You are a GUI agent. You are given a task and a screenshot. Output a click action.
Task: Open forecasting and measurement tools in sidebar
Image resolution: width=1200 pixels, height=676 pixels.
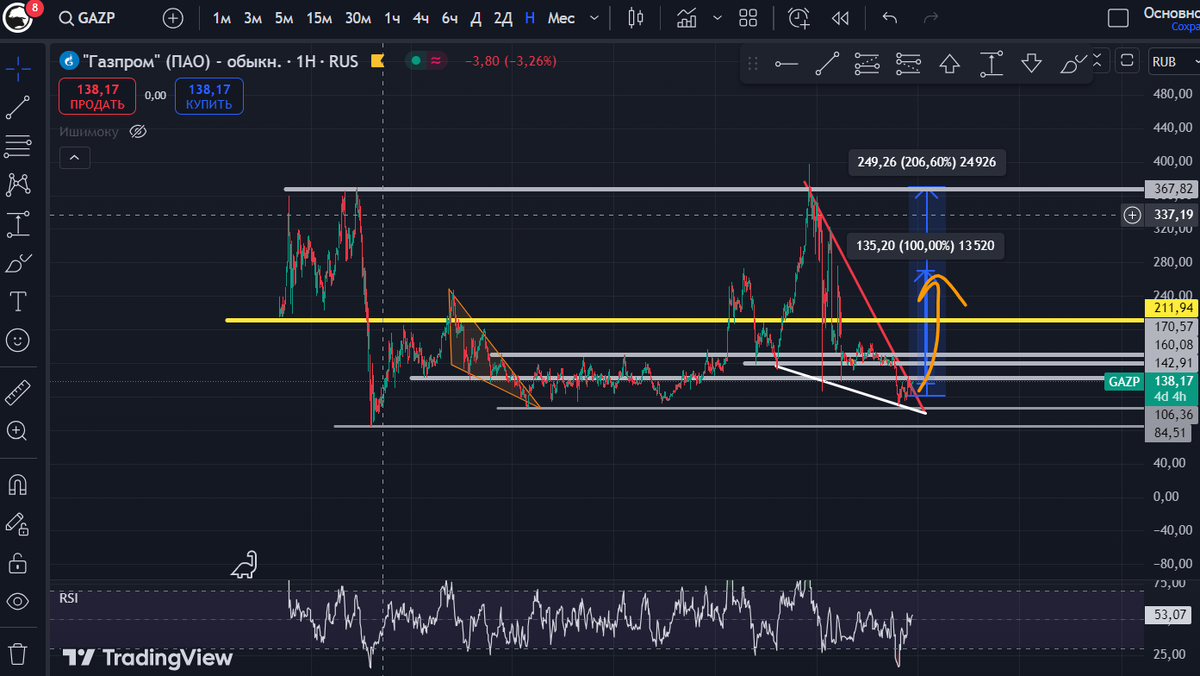coord(17,223)
